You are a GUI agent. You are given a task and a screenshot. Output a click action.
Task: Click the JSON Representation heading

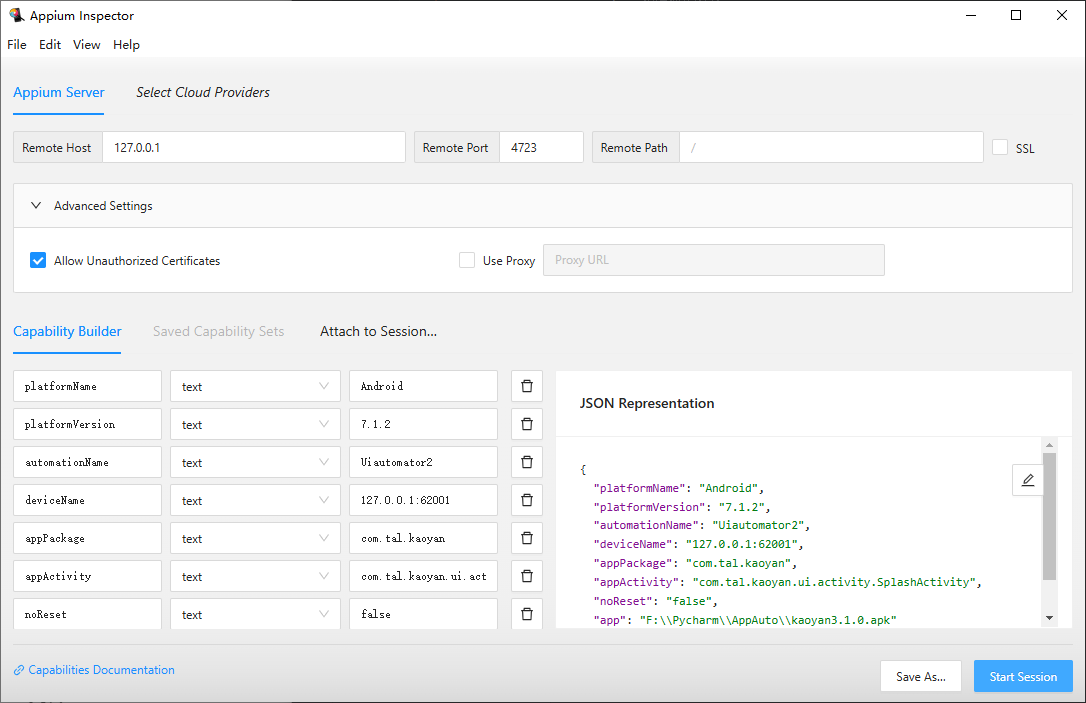647,403
